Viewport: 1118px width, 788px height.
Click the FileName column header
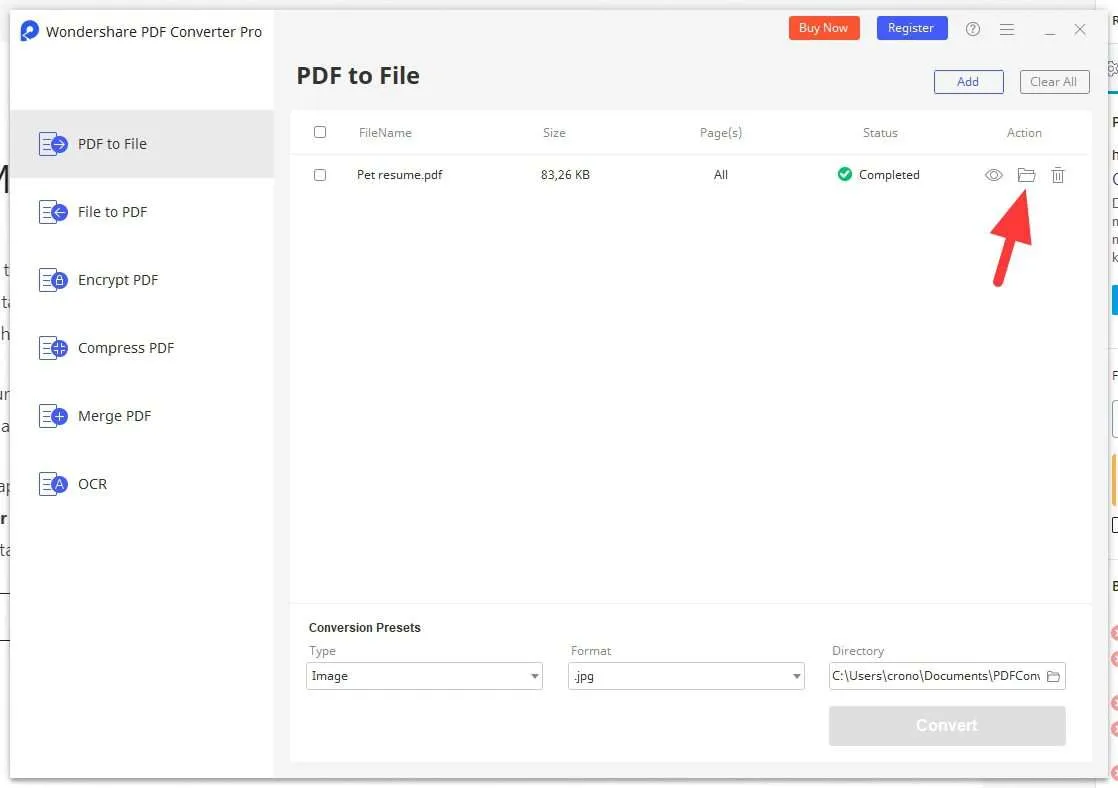pyautogui.click(x=385, y=133)
